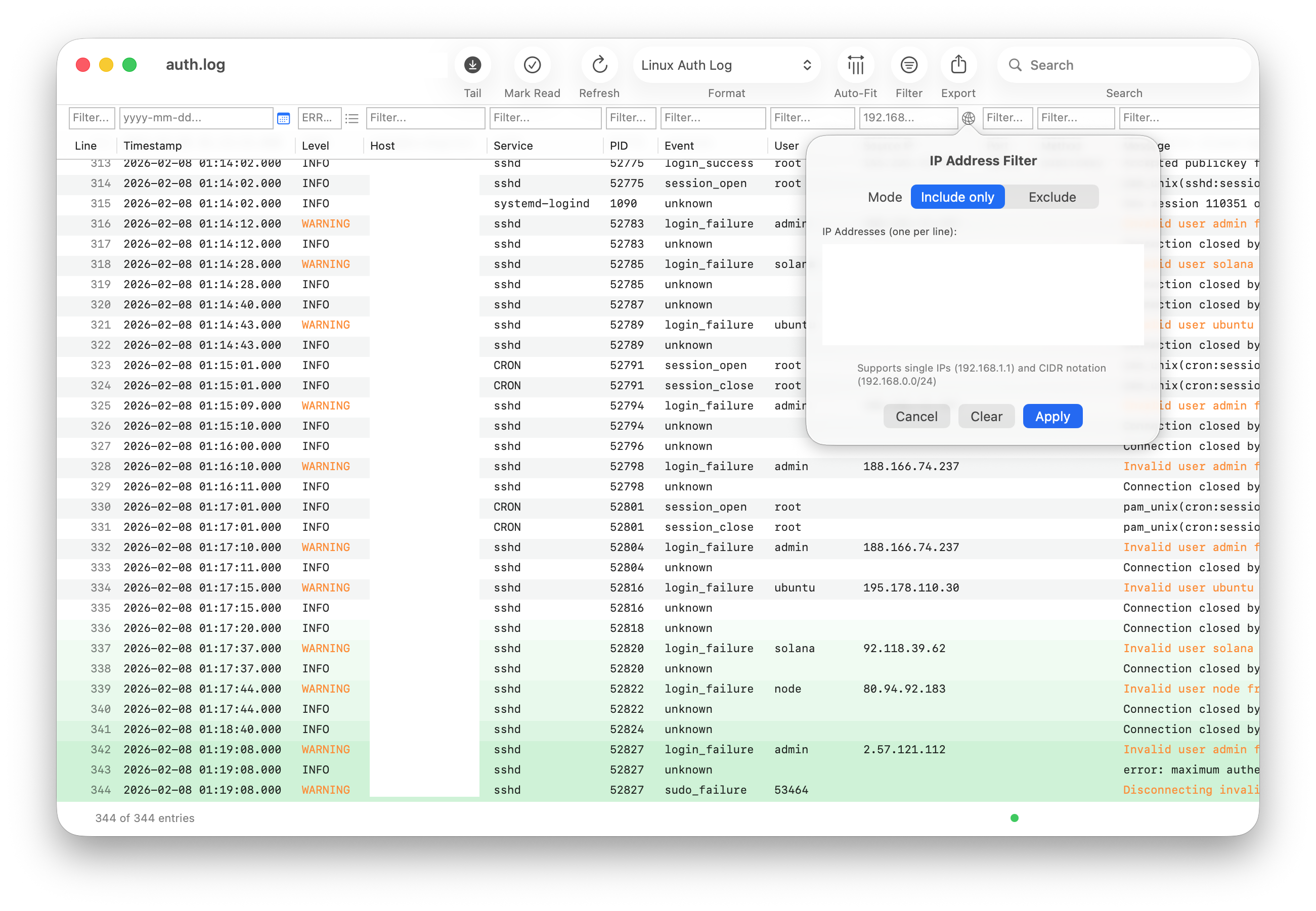Click the Mark Read checkmark icon
The image size is (1316, 911).
pyautogui.click(x=532, y=65)
